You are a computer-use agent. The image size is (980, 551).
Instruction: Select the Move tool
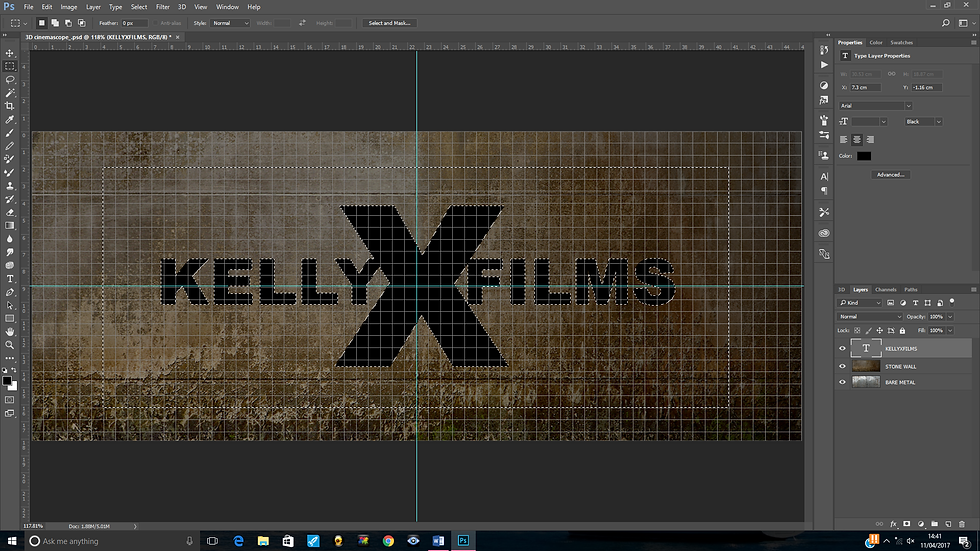[9, 53]
